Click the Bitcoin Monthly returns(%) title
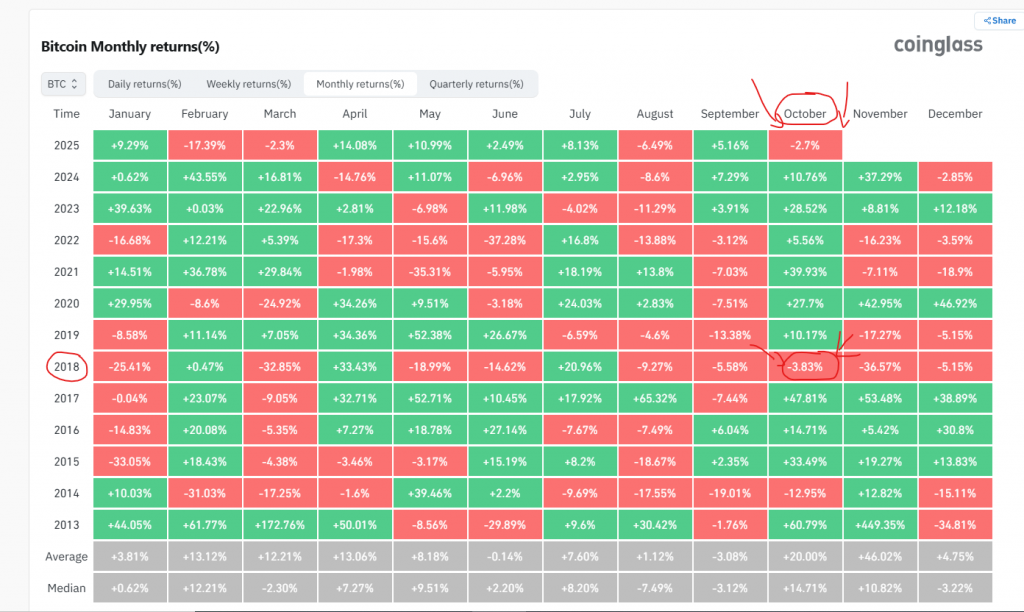This screenshot has width=1024, height=612. [130, 47]
